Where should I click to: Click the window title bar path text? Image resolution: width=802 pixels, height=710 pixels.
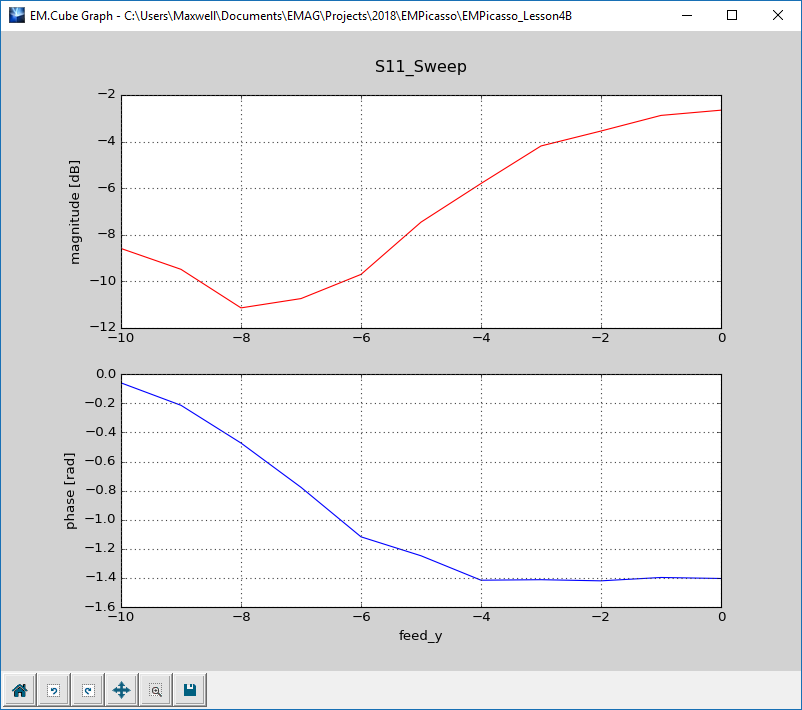(x=301, y=16)
